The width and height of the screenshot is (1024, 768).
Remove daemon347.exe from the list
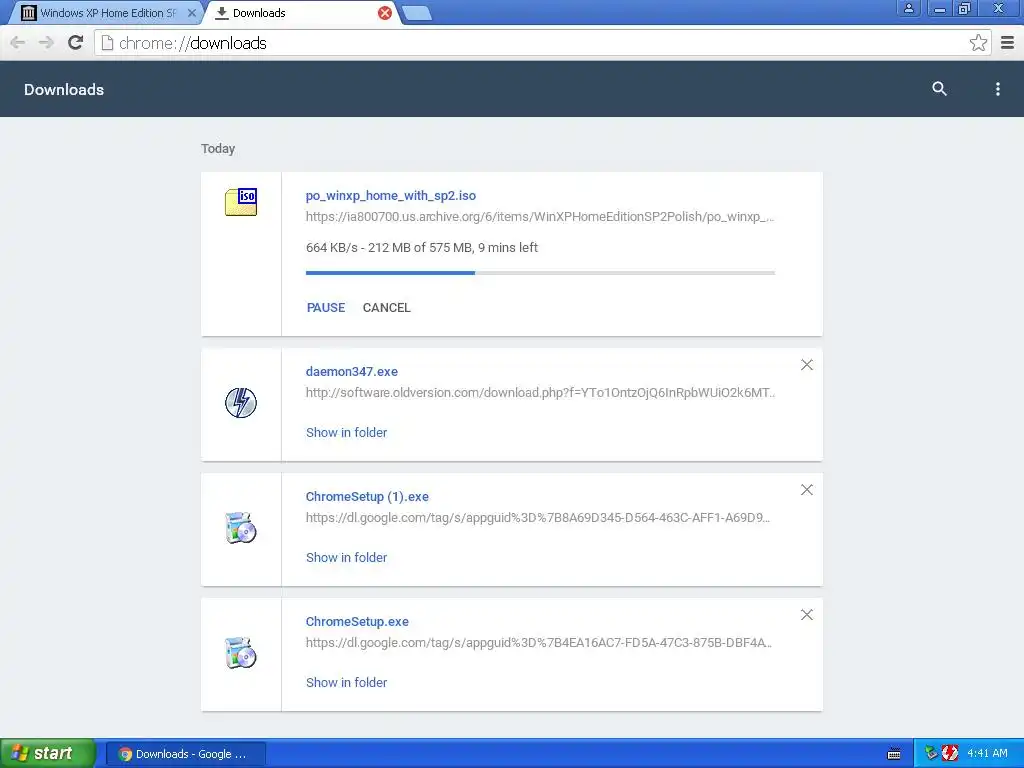click(807, 365)
